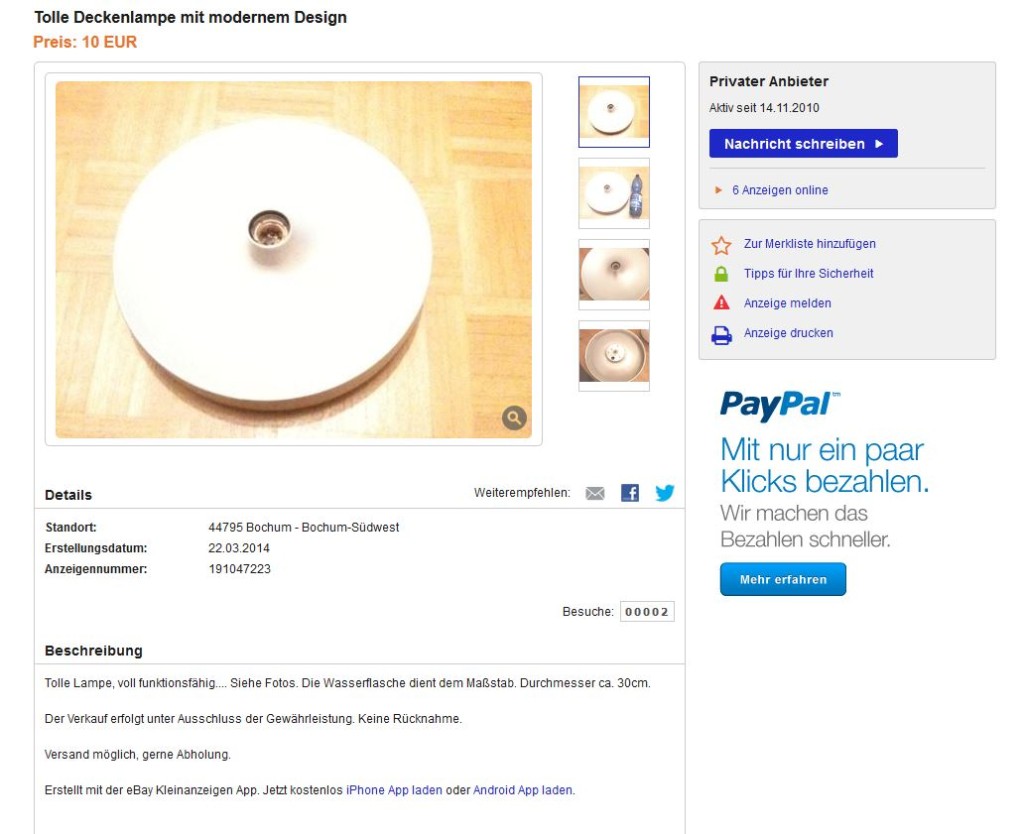Click the red warning triangle icon
Image resolution: width=1024 pixels, height=834 pixels.
(721, 303)
